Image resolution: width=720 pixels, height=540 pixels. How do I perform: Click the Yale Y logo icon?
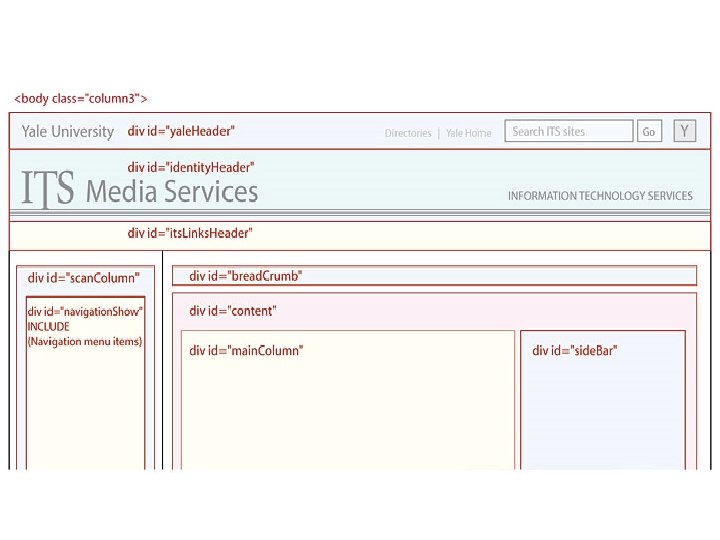coord(685,131)
